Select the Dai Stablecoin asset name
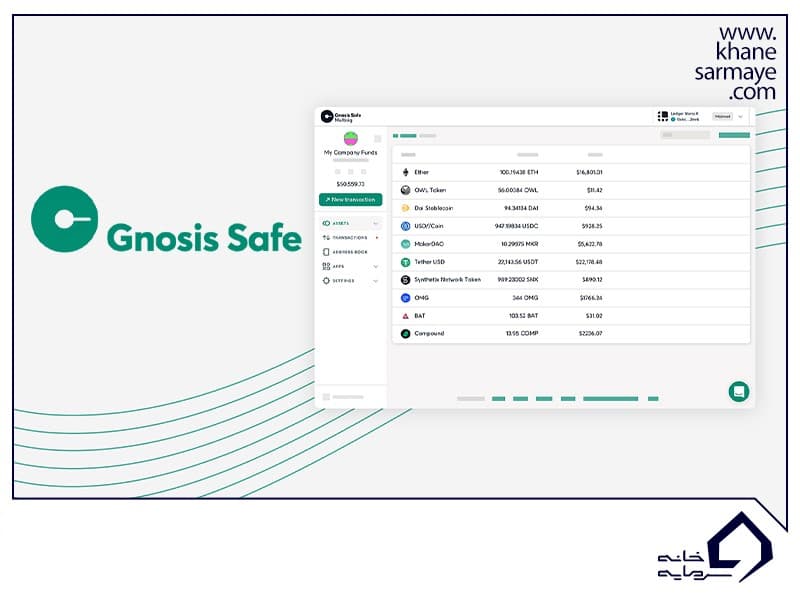The width and height of the screenshot is (800, 600). click(434, 208)
